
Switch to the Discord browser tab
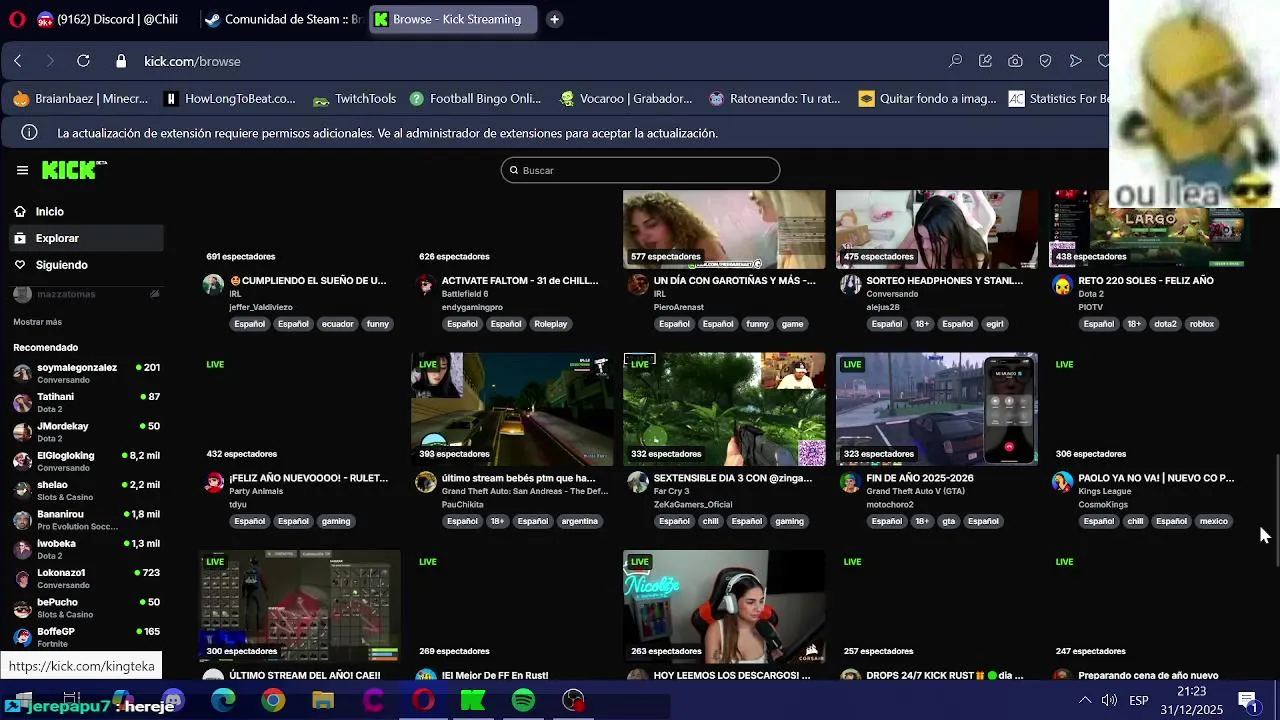[x=113, y=19]
